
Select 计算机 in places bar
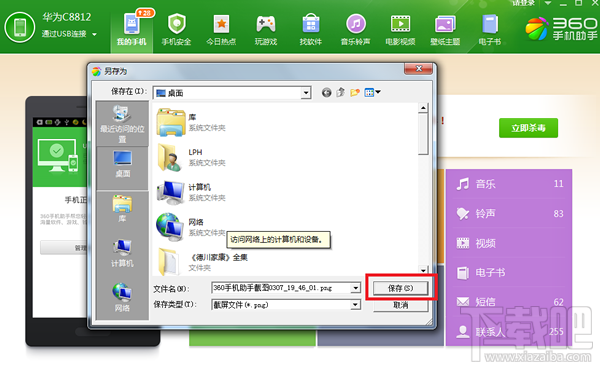pos(122,253)
